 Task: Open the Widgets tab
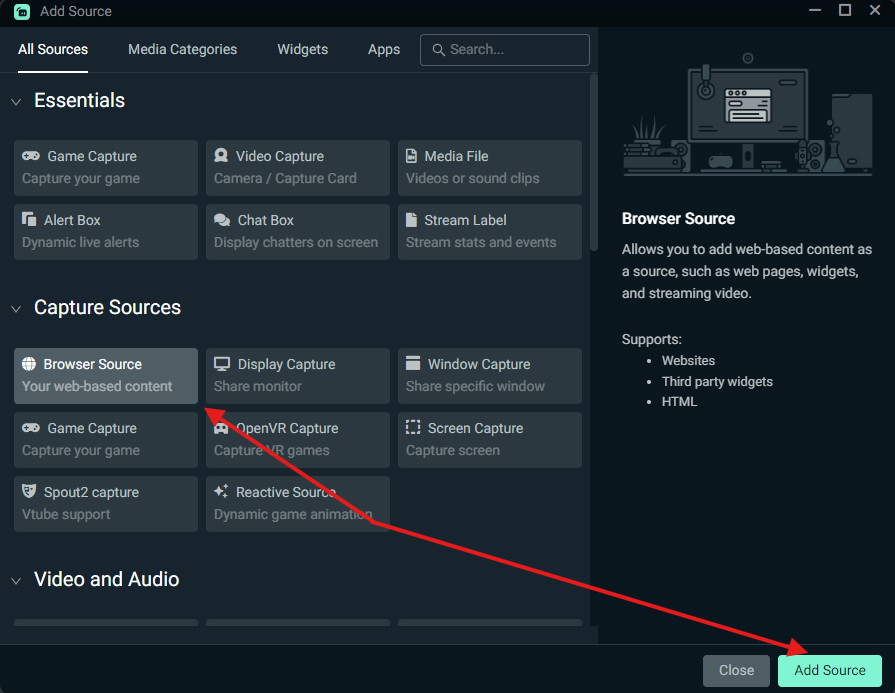click(302, 49)
